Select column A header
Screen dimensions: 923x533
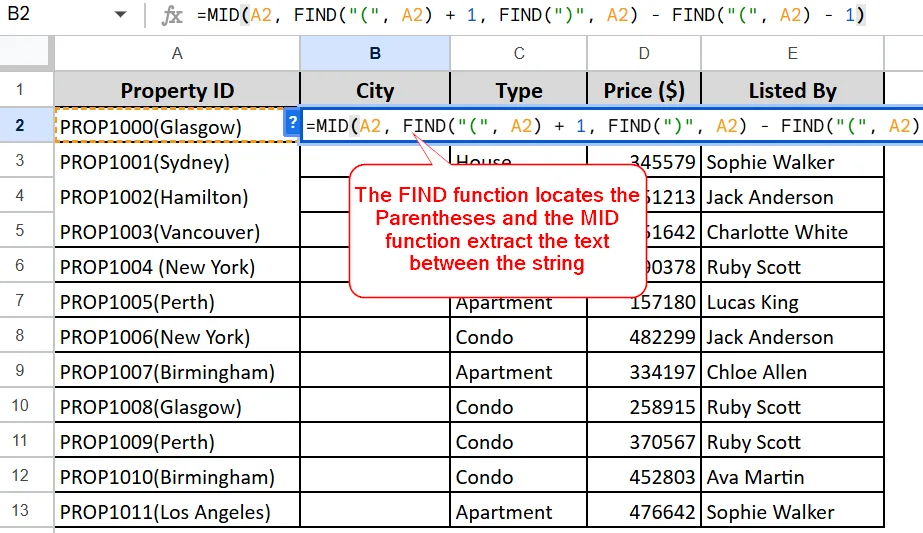click(x=177, y=54)
